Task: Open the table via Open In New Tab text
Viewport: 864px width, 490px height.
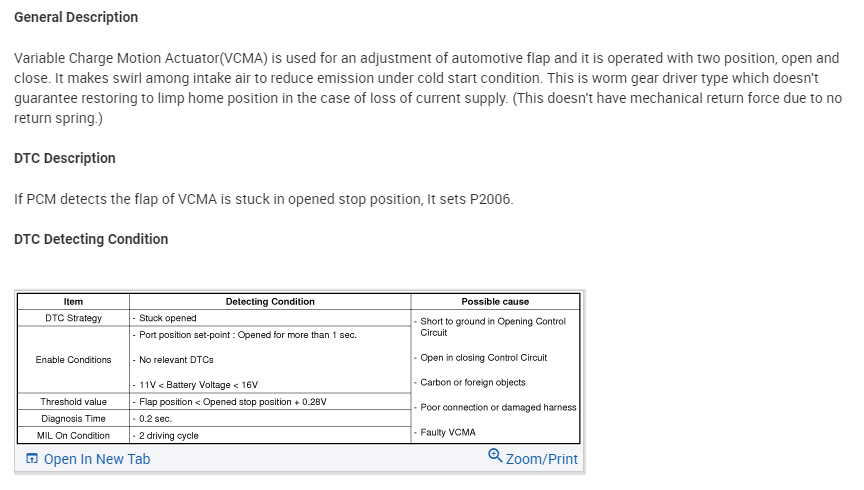Action: coord(96,459)
